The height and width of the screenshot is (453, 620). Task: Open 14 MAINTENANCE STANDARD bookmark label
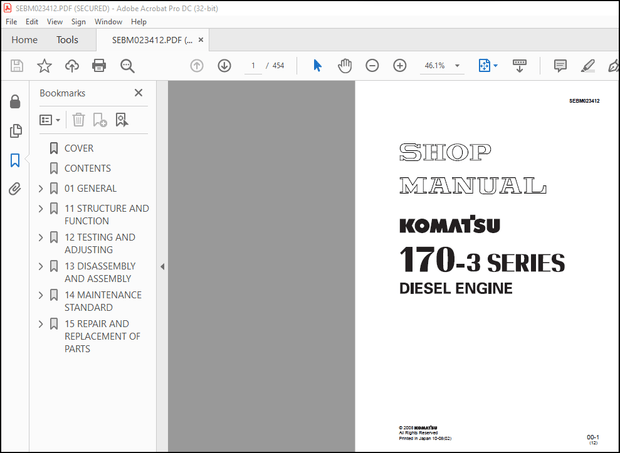point(103,301)
